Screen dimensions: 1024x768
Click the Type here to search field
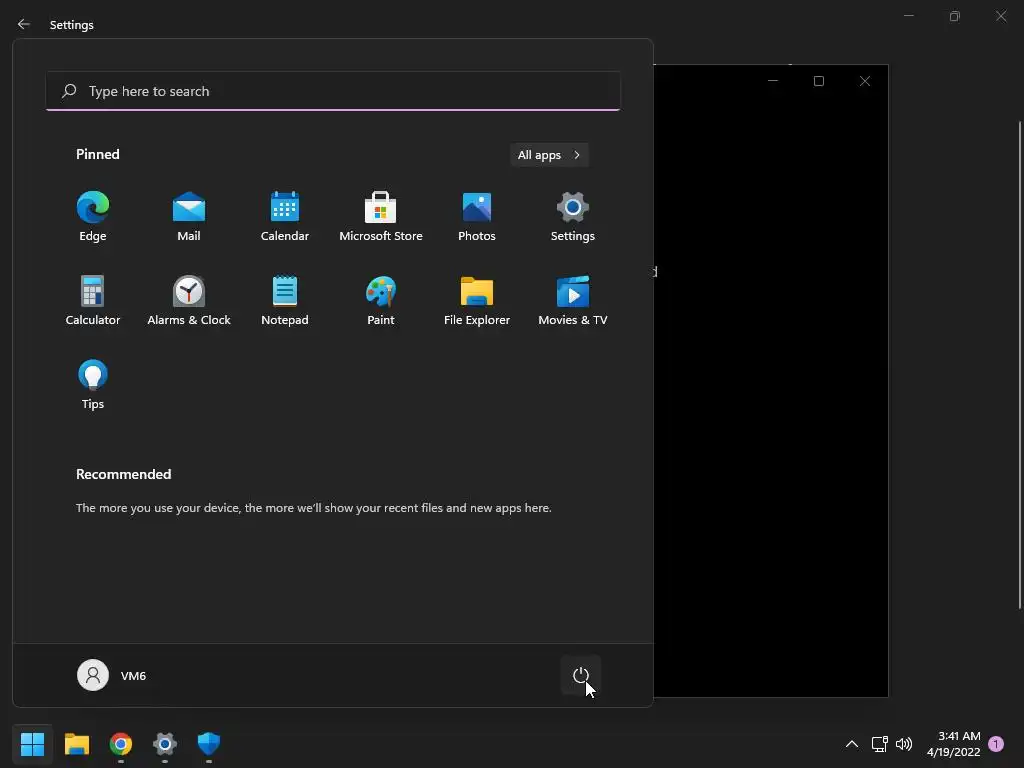(x=333, y=91)
